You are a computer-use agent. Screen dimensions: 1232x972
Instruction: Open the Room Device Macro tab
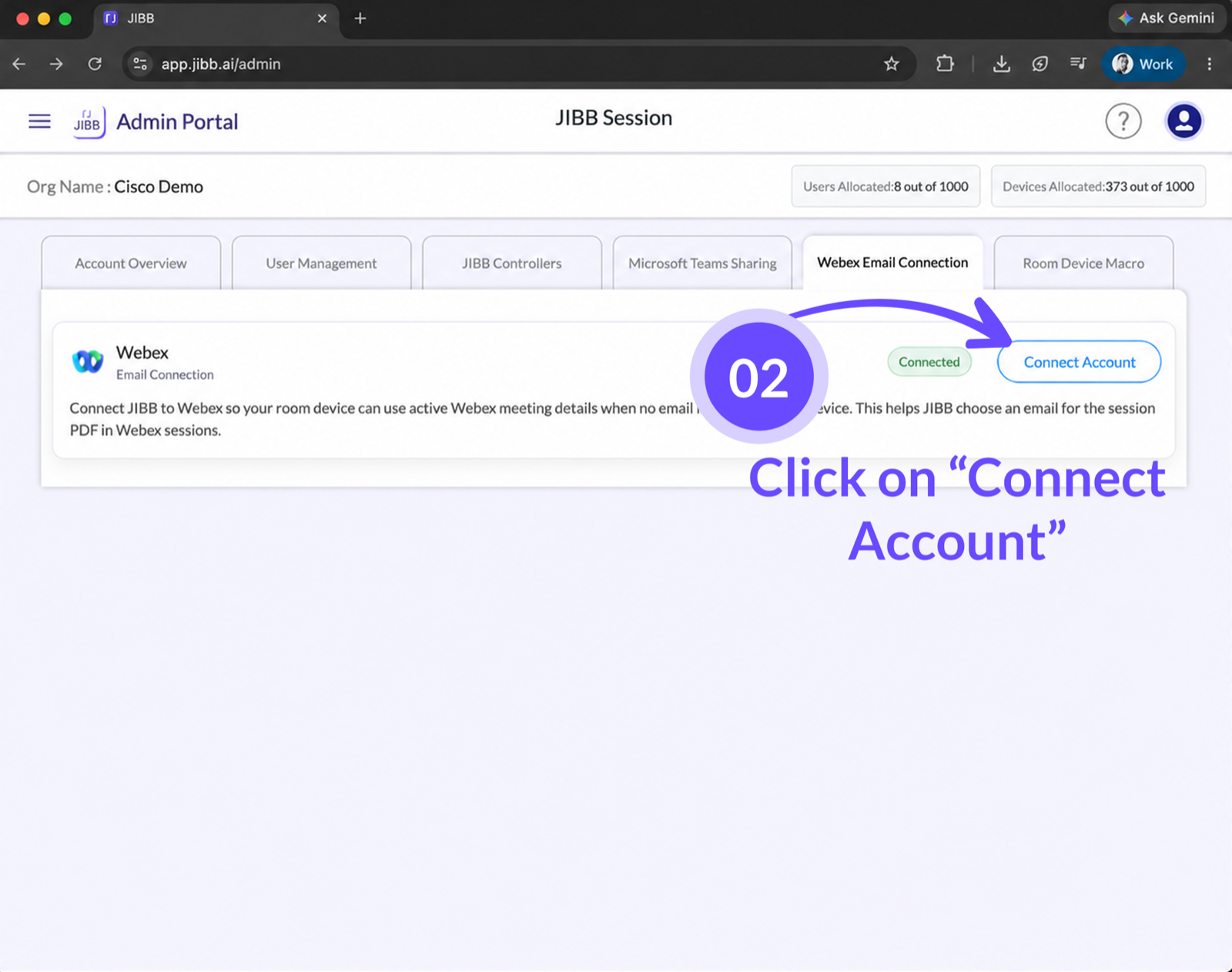coord(1083,263)
